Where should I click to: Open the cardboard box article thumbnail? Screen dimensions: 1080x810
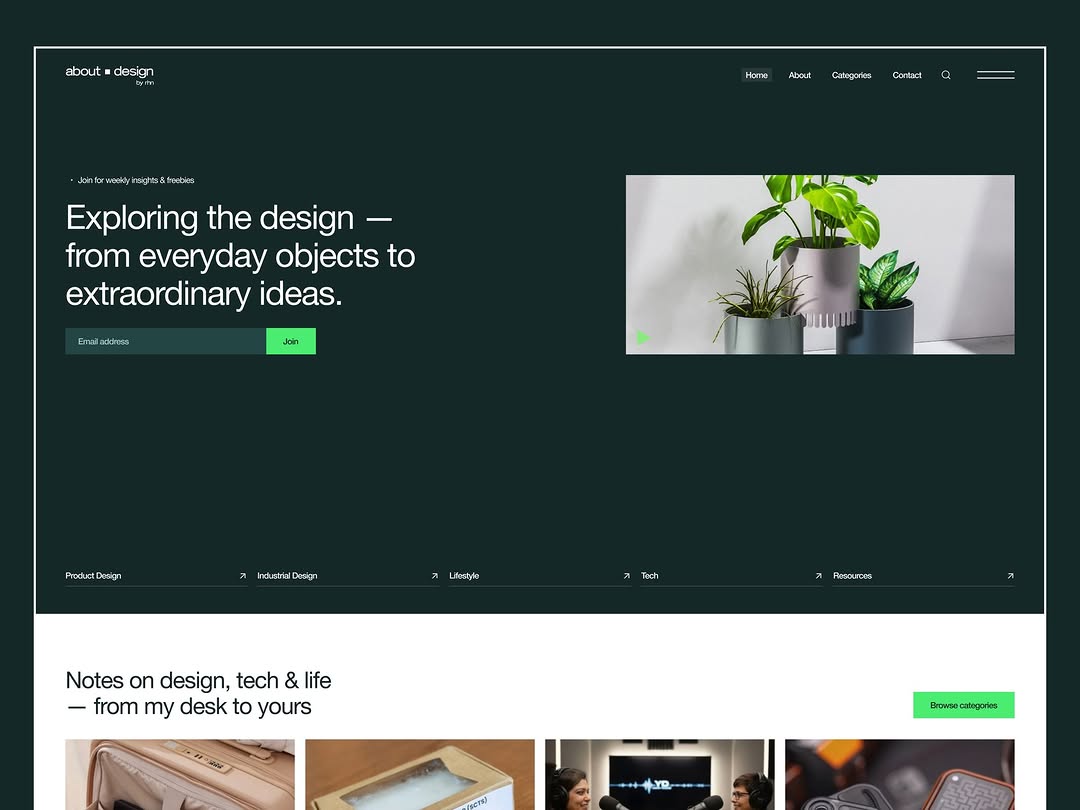coord(419,775)
